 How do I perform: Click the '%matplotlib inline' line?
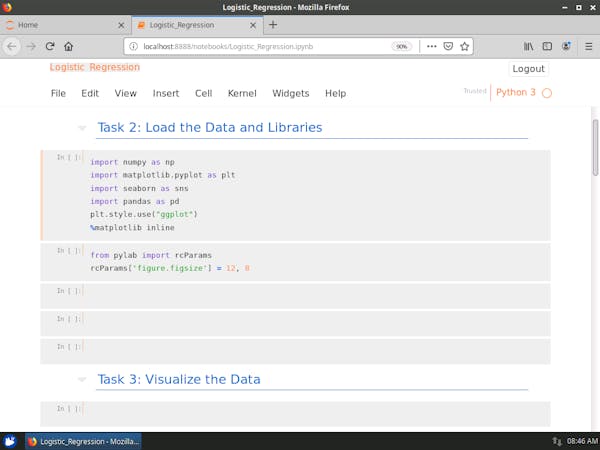132,228
